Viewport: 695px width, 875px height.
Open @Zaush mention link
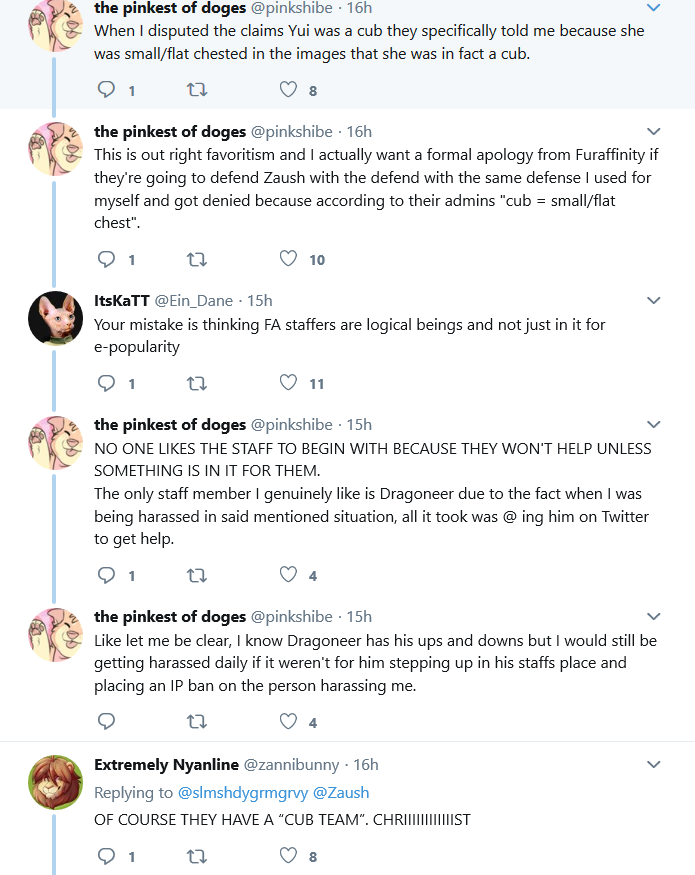tap(341, 792)
